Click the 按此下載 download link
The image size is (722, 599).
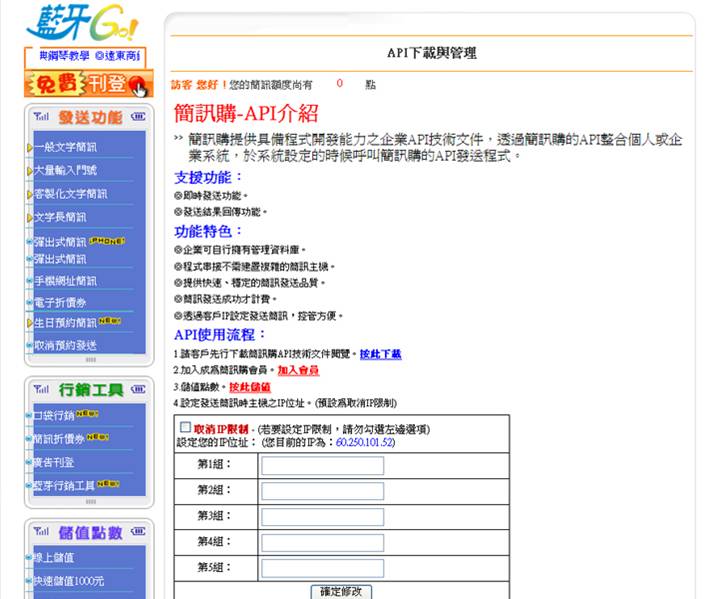click(380, 354)
